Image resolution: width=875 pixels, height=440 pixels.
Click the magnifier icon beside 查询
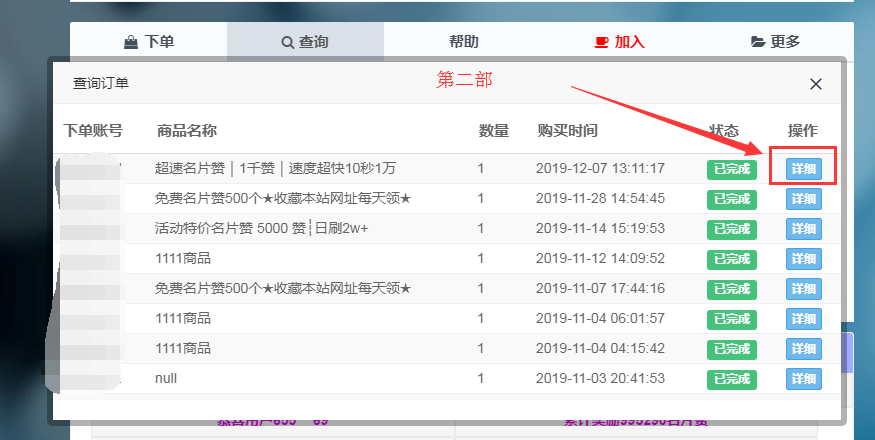click(288, 42)
